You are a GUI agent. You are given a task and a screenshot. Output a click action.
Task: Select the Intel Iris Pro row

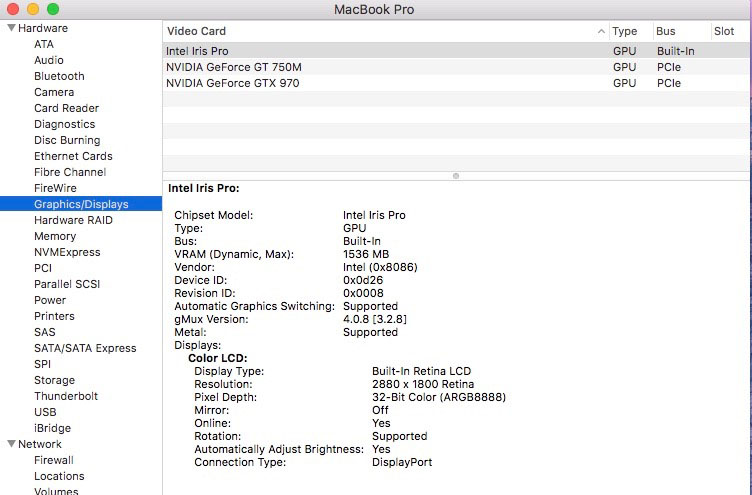point(456,51)
